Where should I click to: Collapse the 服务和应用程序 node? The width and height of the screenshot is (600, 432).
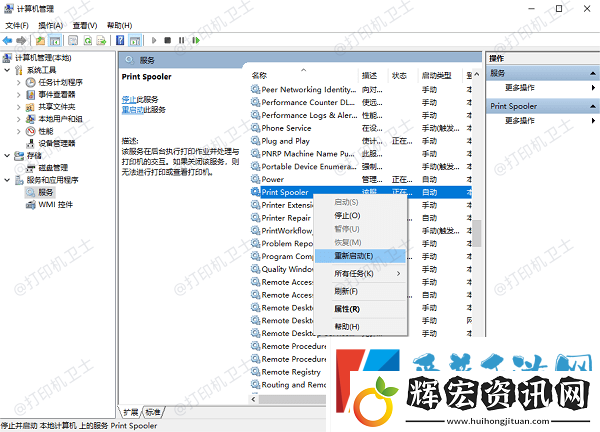(7, 180)
